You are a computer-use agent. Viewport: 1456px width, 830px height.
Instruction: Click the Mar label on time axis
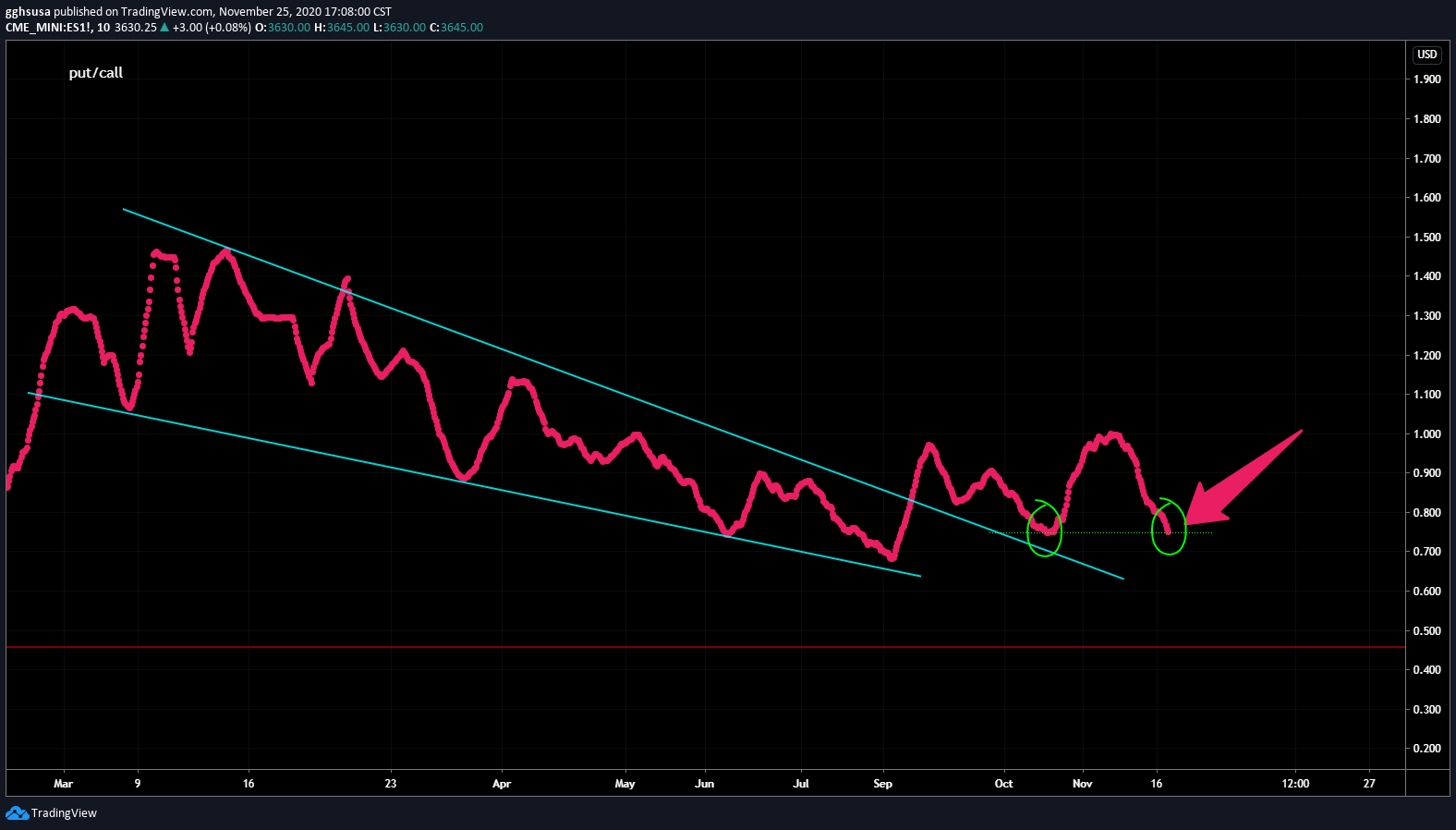pos(64,784)
